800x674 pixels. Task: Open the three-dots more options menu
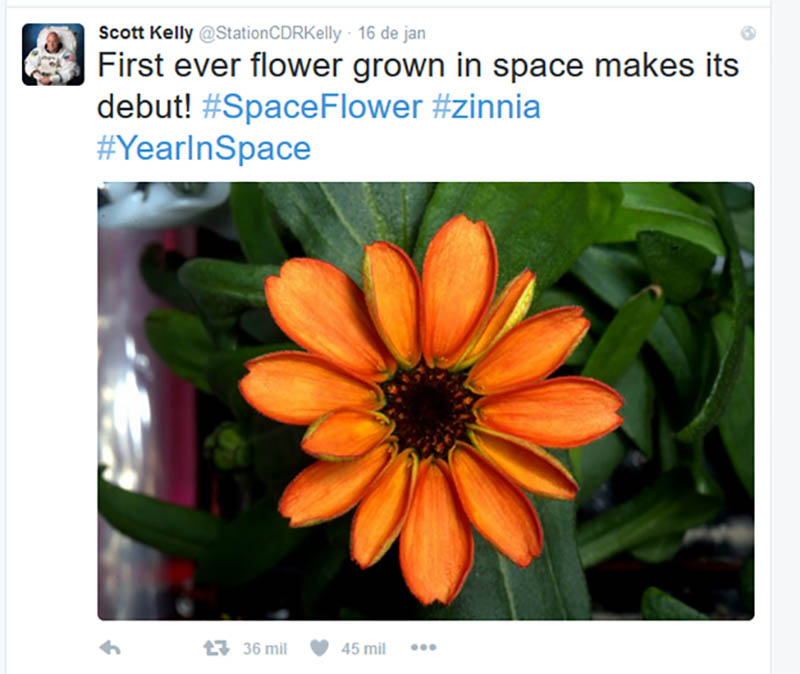pos(424,647)
